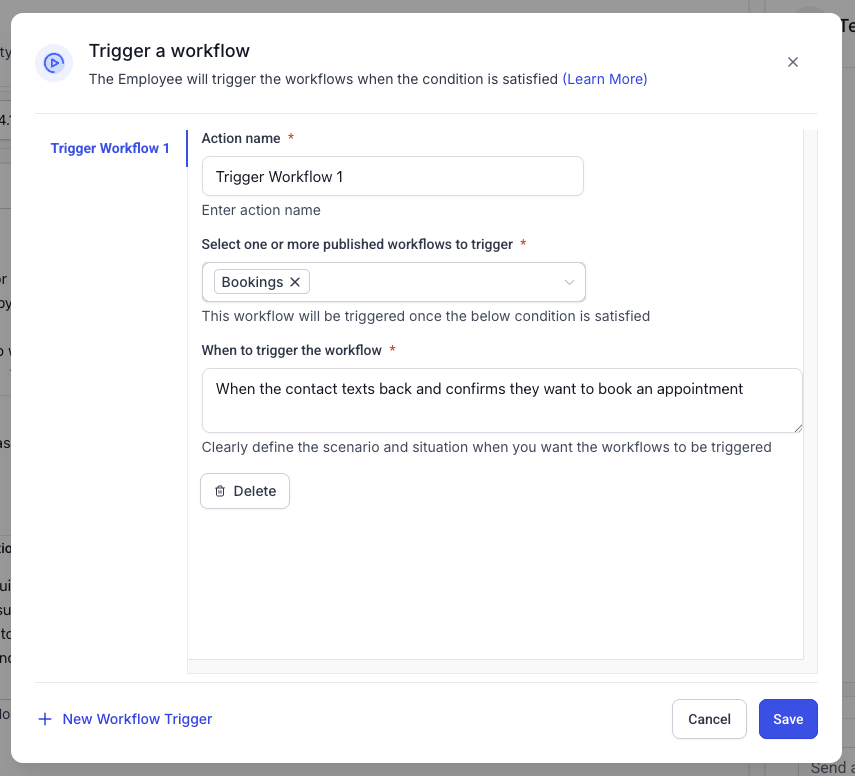Open the Learn More link
This screenshot has width=855, height=776.
click(x=604, y=79)
